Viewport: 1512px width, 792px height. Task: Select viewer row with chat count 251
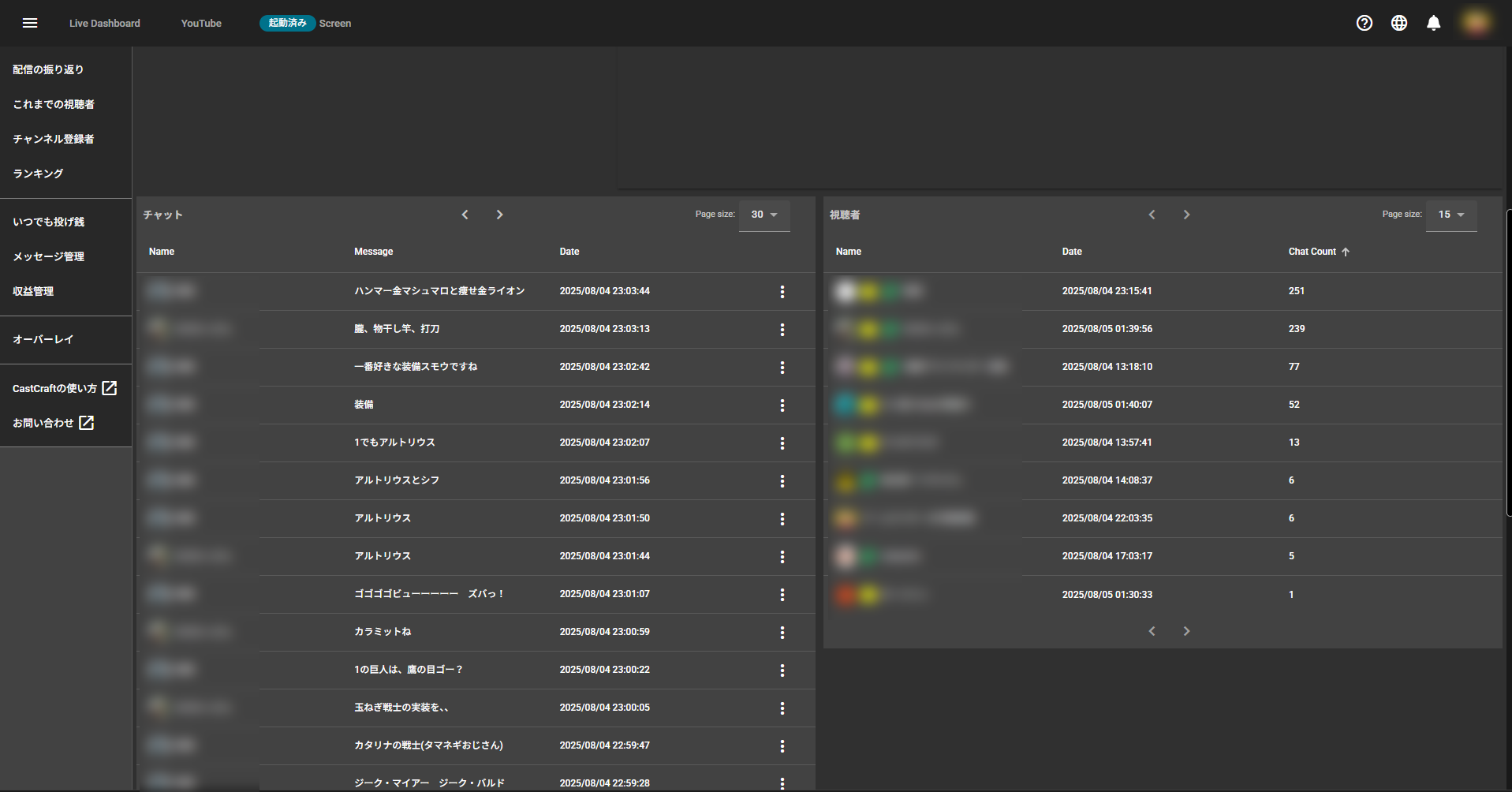pos(1163,291)
